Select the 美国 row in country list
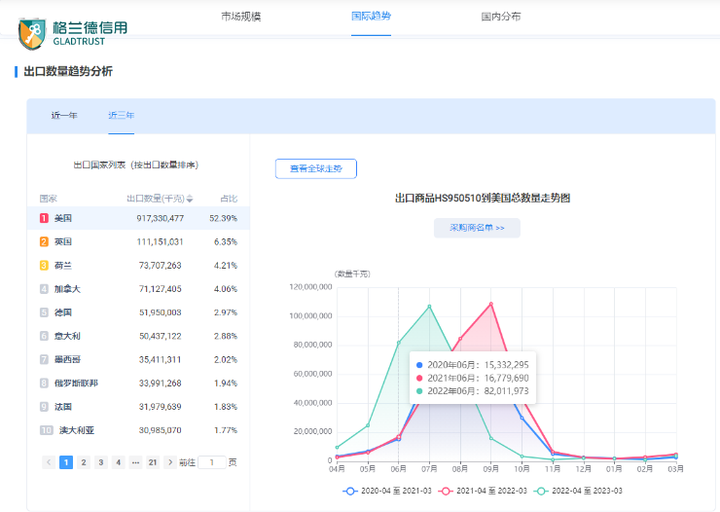 138,218
